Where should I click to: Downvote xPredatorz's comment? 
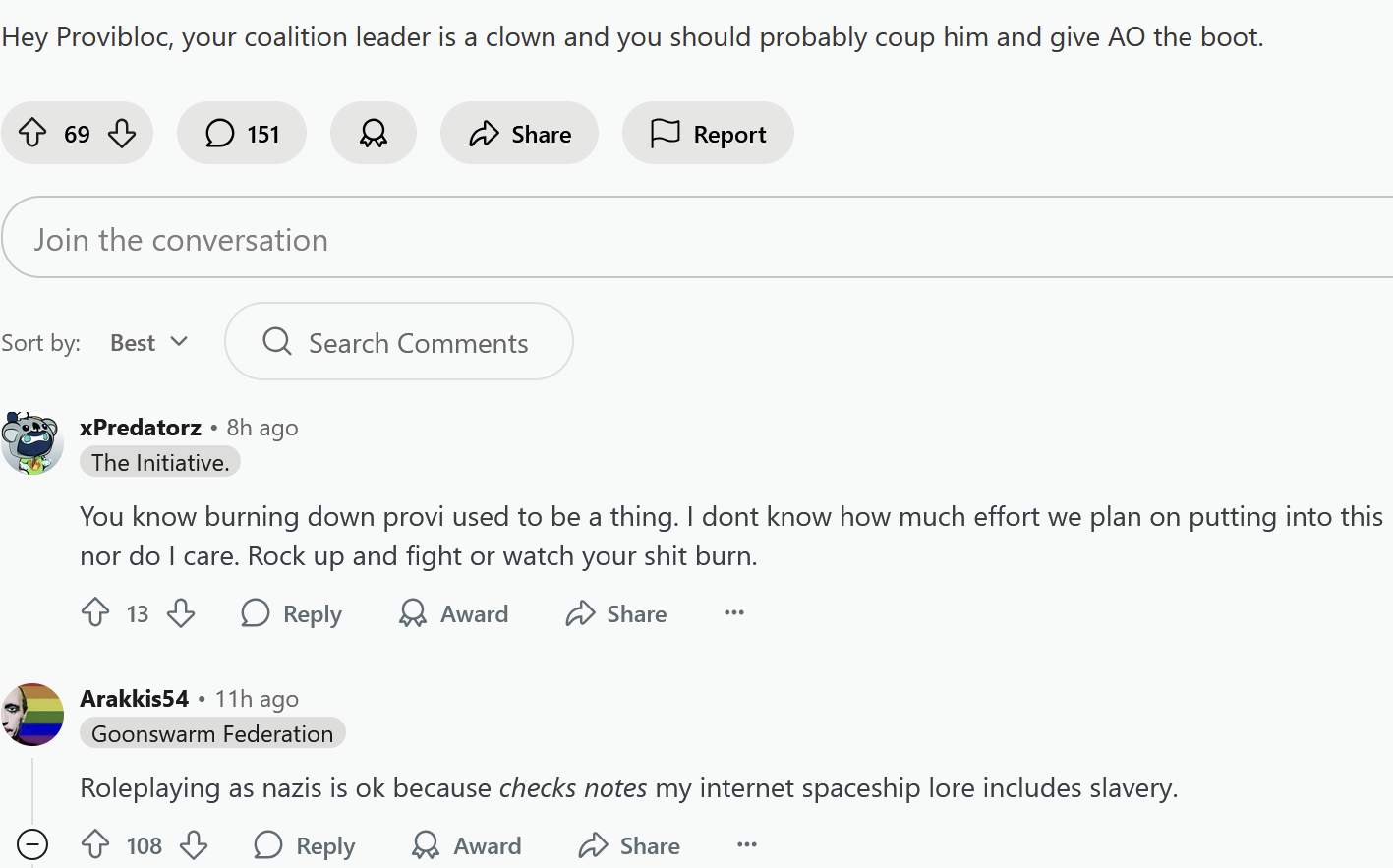[181, 613]
